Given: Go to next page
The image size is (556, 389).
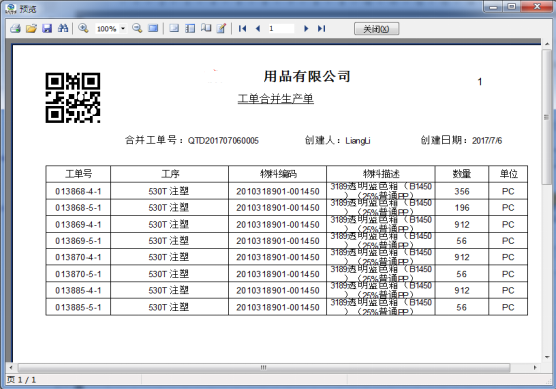Looking at the screenshot, I should click(306, 28).
